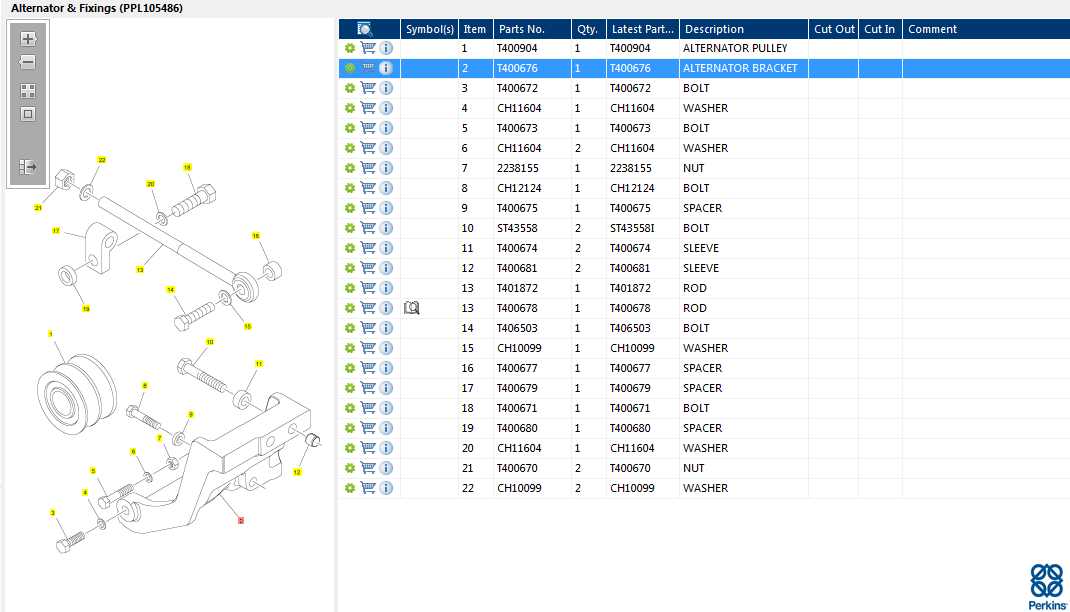This screenshot has width=1070, height=612.
Task: Click the gear icon for BOLT T406503
Action: (349, 328)
